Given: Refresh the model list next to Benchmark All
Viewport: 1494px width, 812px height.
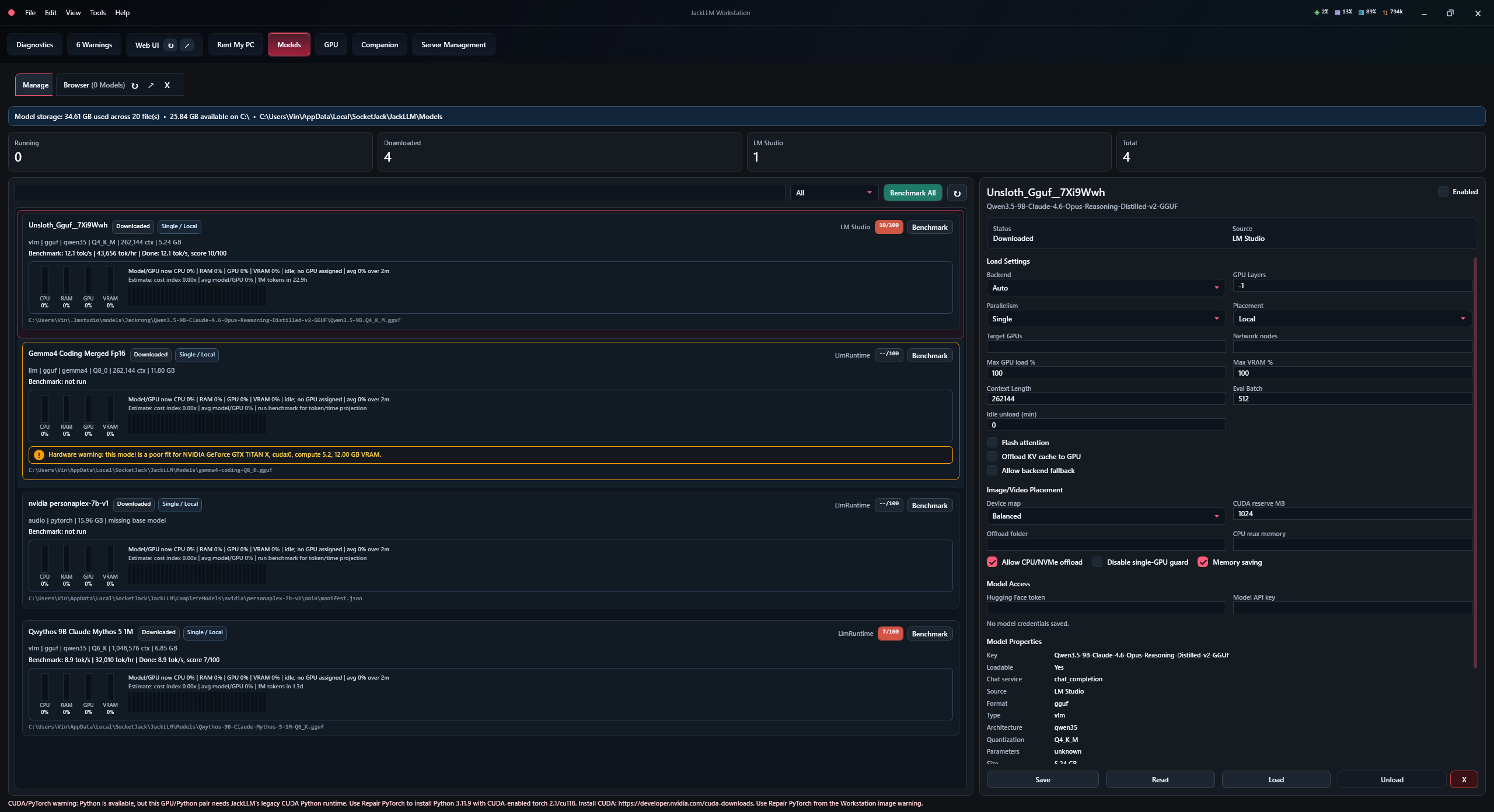Looking at the screenshot, I should (957, 193).
